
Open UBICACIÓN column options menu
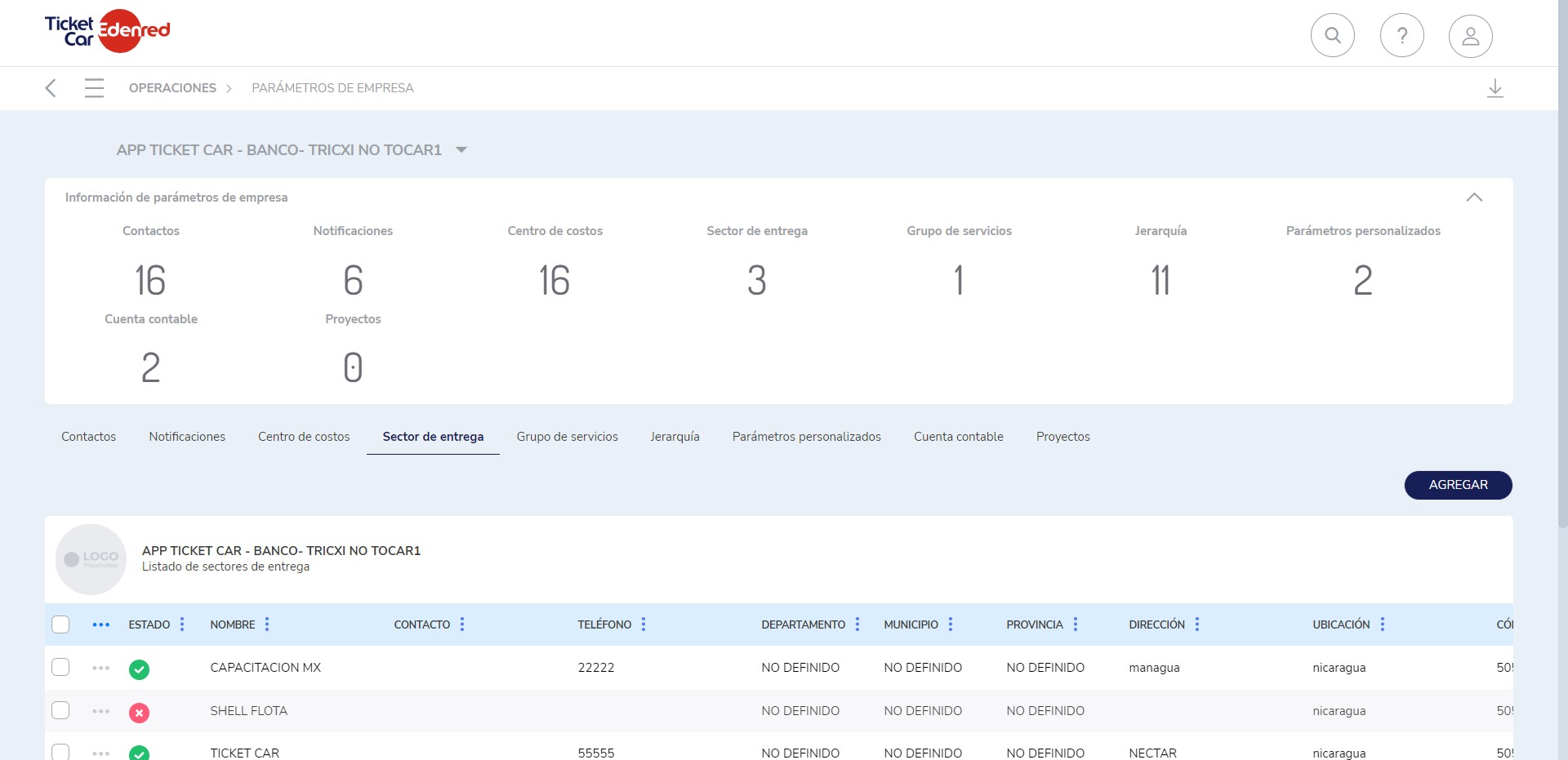pyautogui.click(x=1383, y=624)
